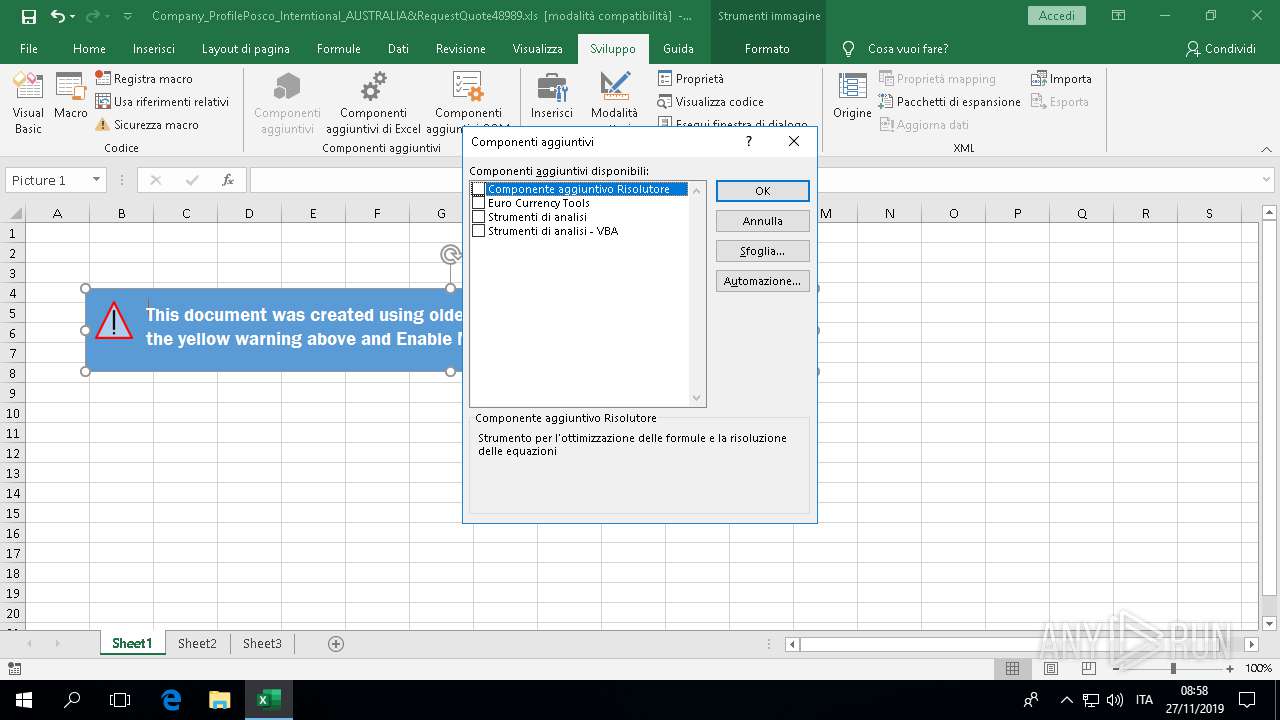This screenshot has width=1280, height=720.
Task: Switch to Page Layout view
Action: [x=1050, y=668]
